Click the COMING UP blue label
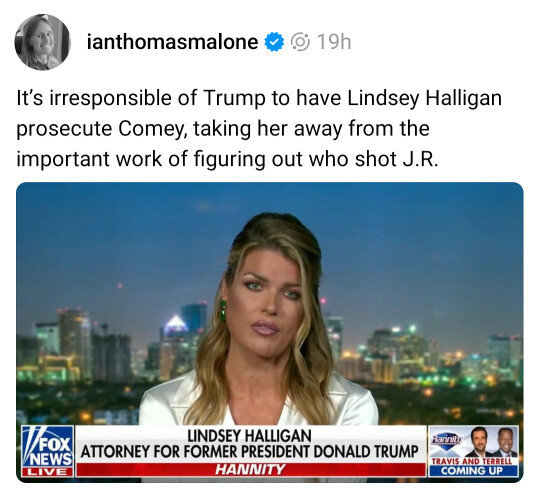 pos(474,471)
